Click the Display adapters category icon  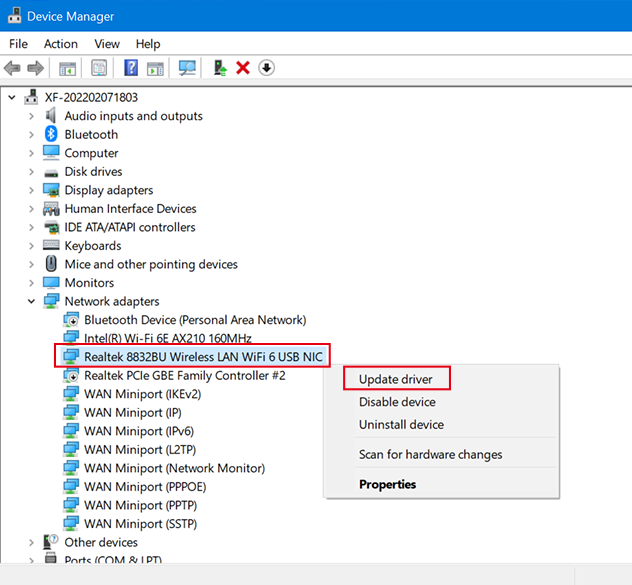51,190
